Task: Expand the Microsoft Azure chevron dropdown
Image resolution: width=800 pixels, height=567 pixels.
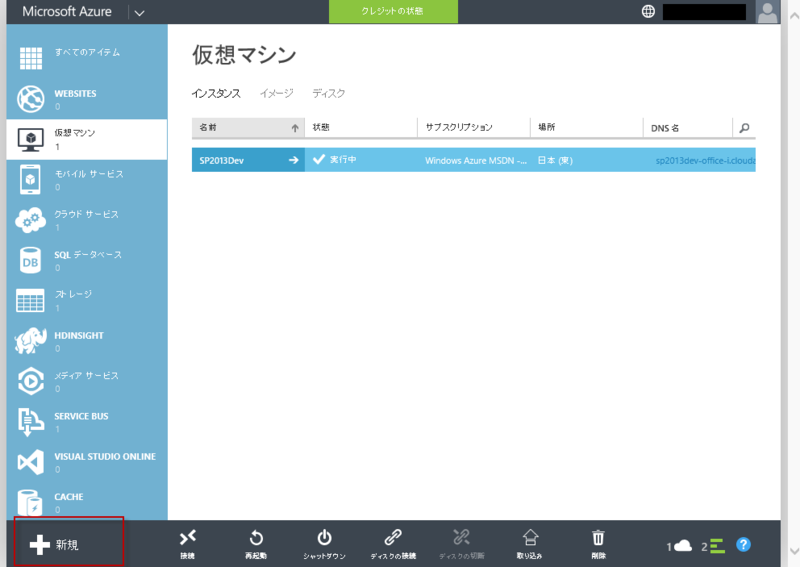Action: point(139,13)
